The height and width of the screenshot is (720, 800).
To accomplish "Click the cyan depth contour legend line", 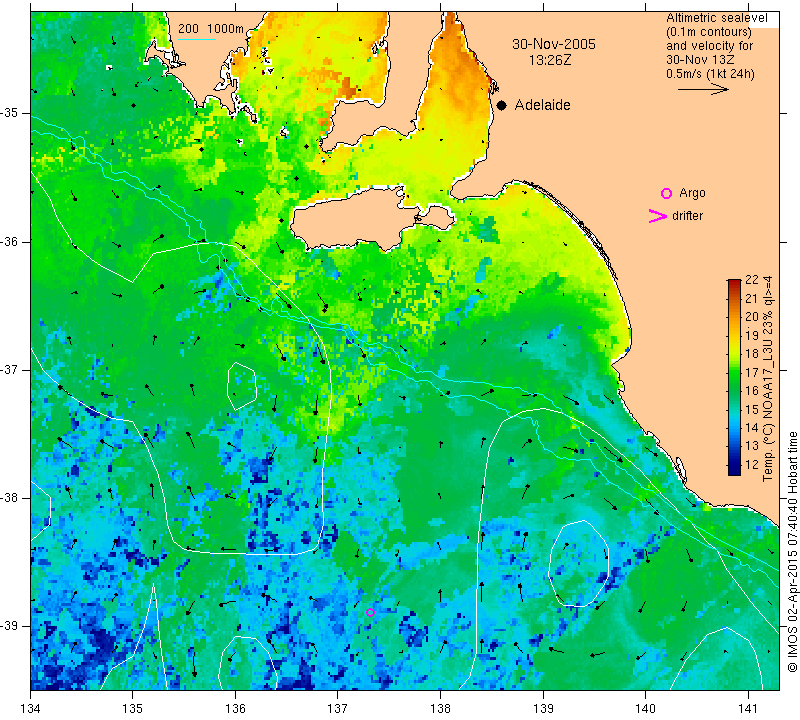I will click(x=197, y=39).
